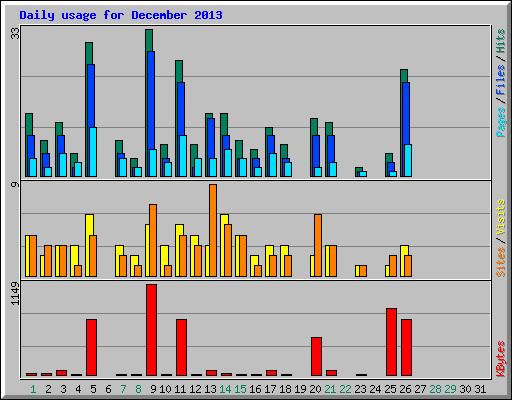
Task: Click the red KBytes bar for day 26
Action: coord(406,348)
